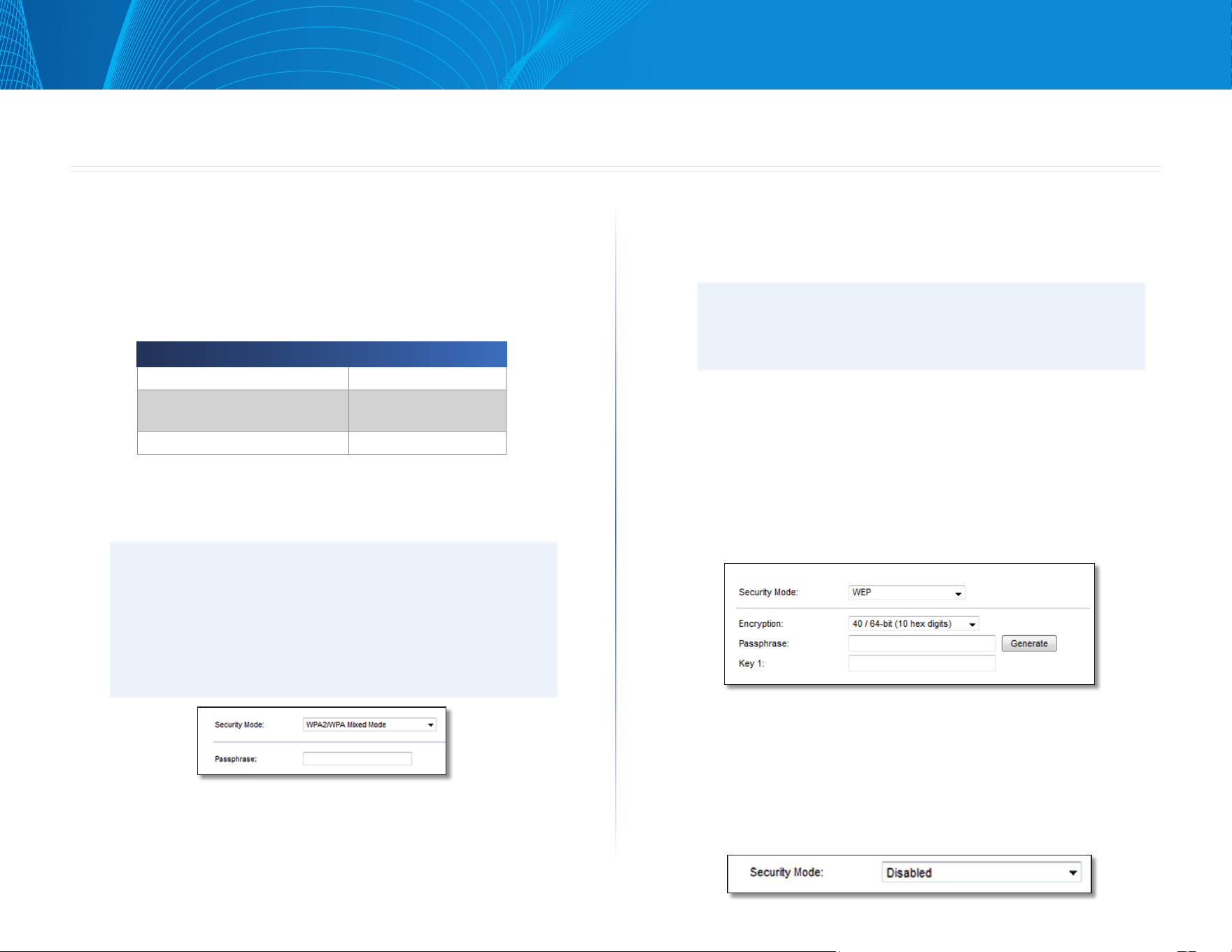
Task: Click the Security Mode label beside Disabled
Action: point(786,872)
